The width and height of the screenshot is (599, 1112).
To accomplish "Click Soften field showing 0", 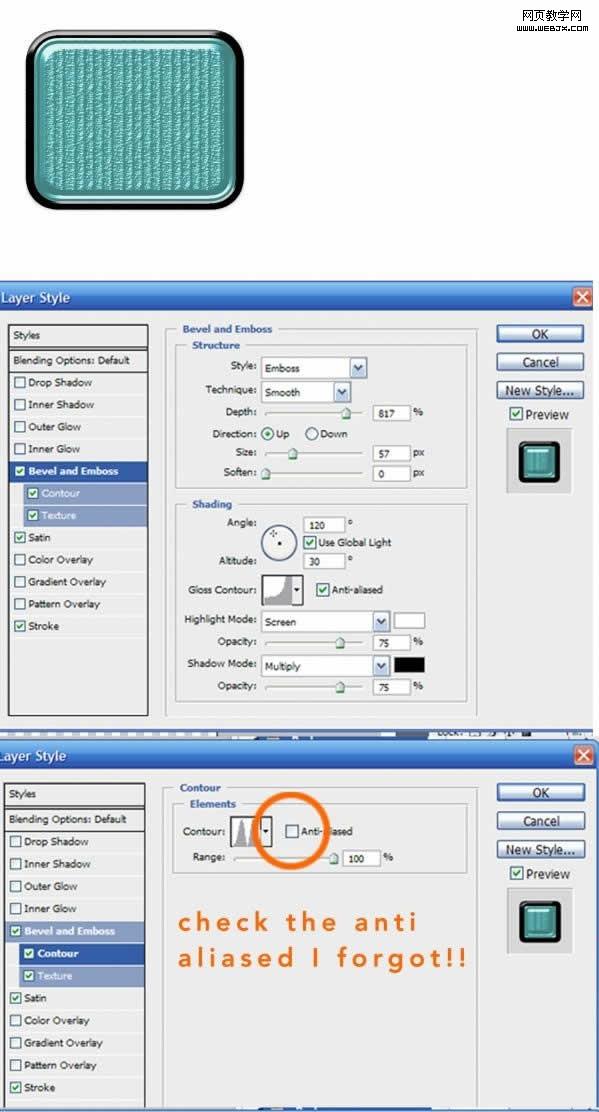I will [392, 473].
